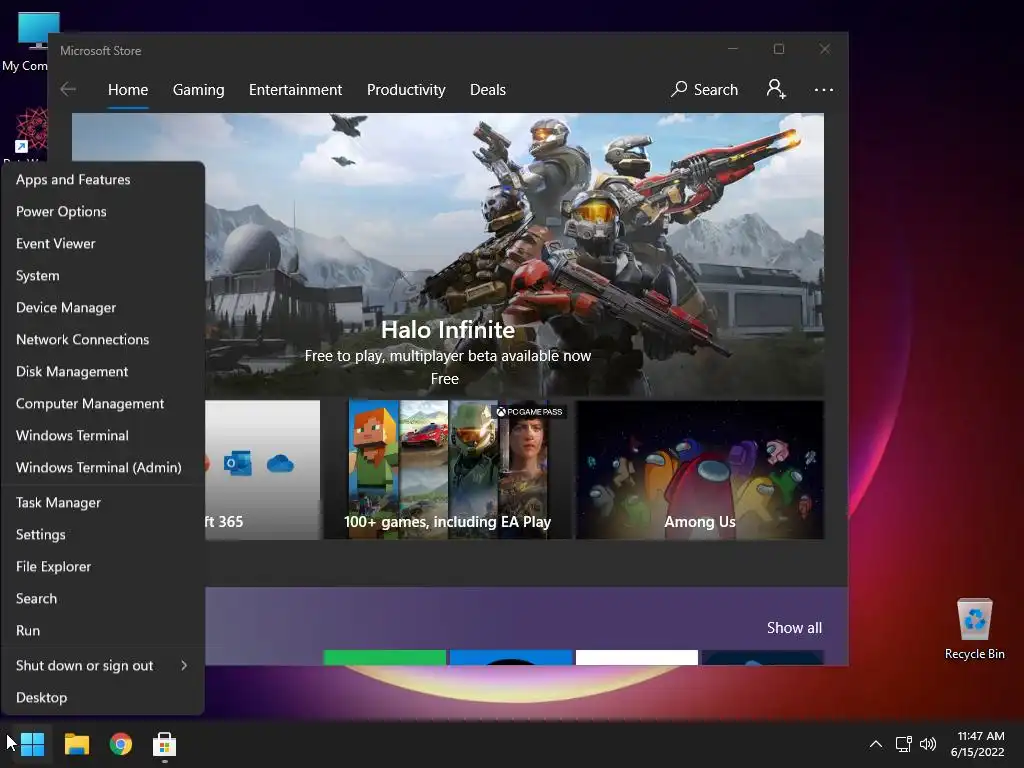Open the network status tray icon

click(x=903, y=744)
